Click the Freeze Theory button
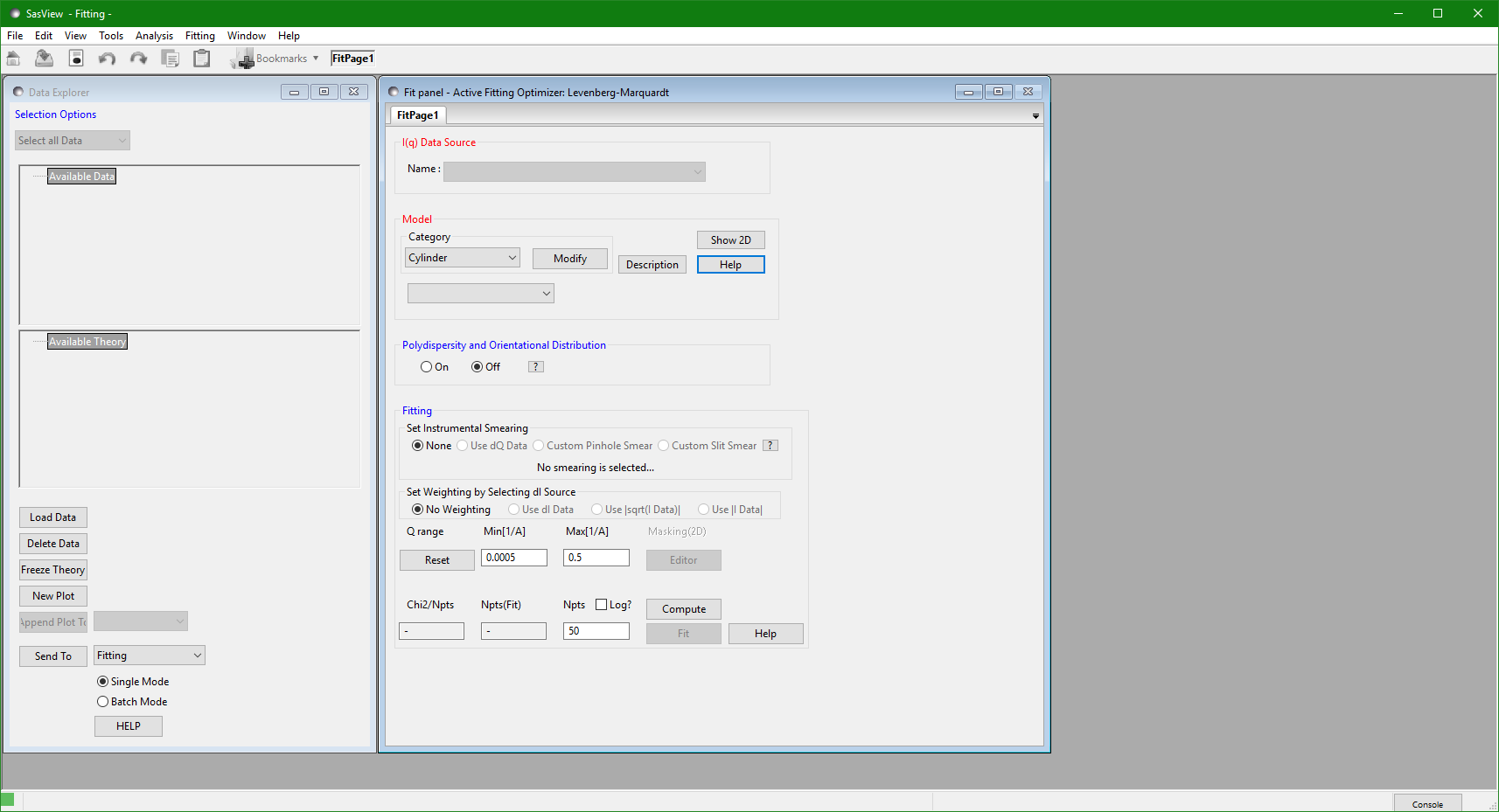The width and height of the screenshot is (1499, 812). (53, 570)
